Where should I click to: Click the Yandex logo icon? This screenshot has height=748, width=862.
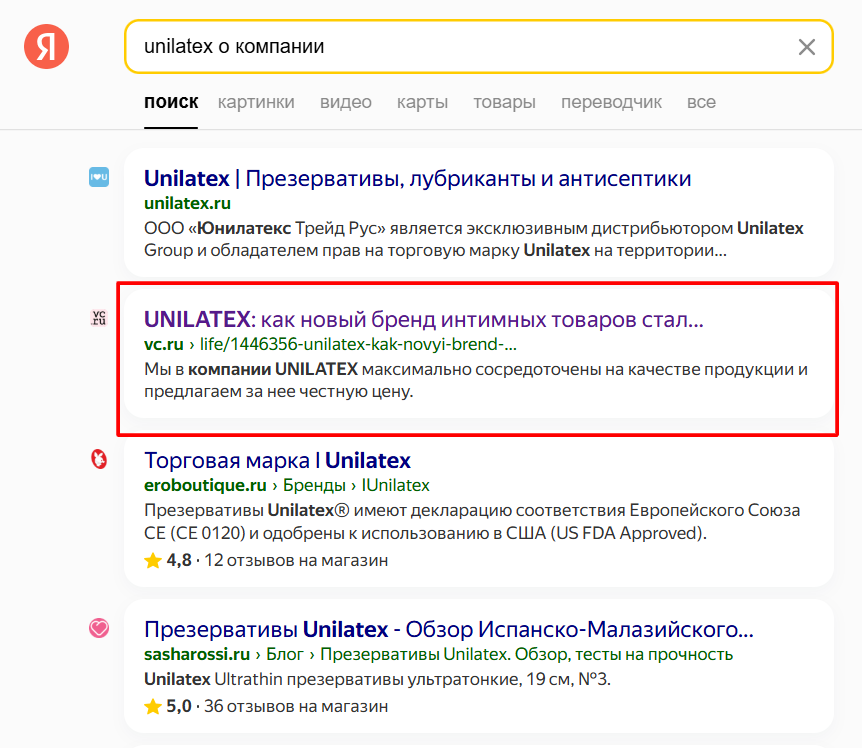(x=46, y=47)
